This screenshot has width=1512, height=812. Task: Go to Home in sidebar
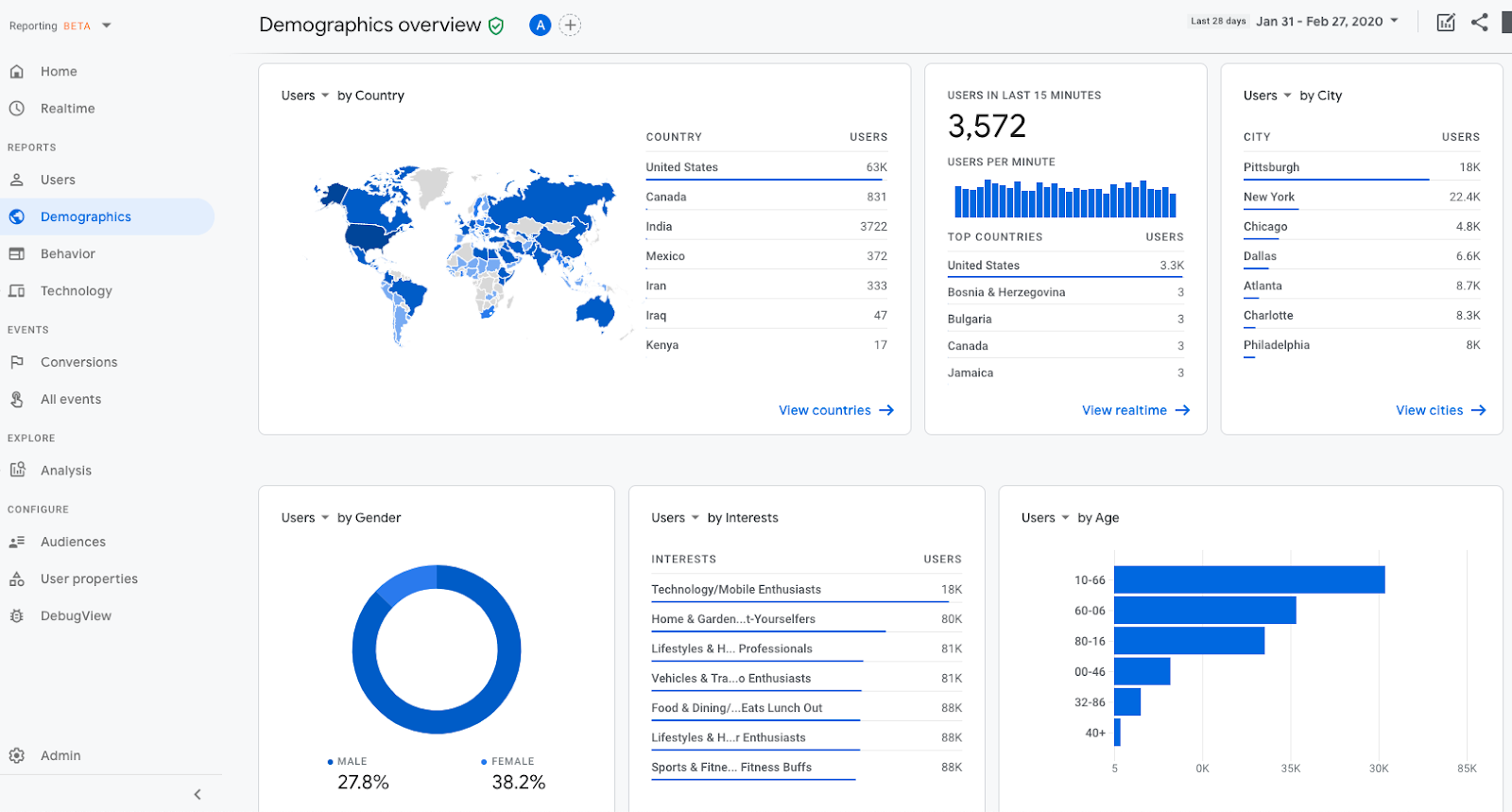click(x=59, y=71)
